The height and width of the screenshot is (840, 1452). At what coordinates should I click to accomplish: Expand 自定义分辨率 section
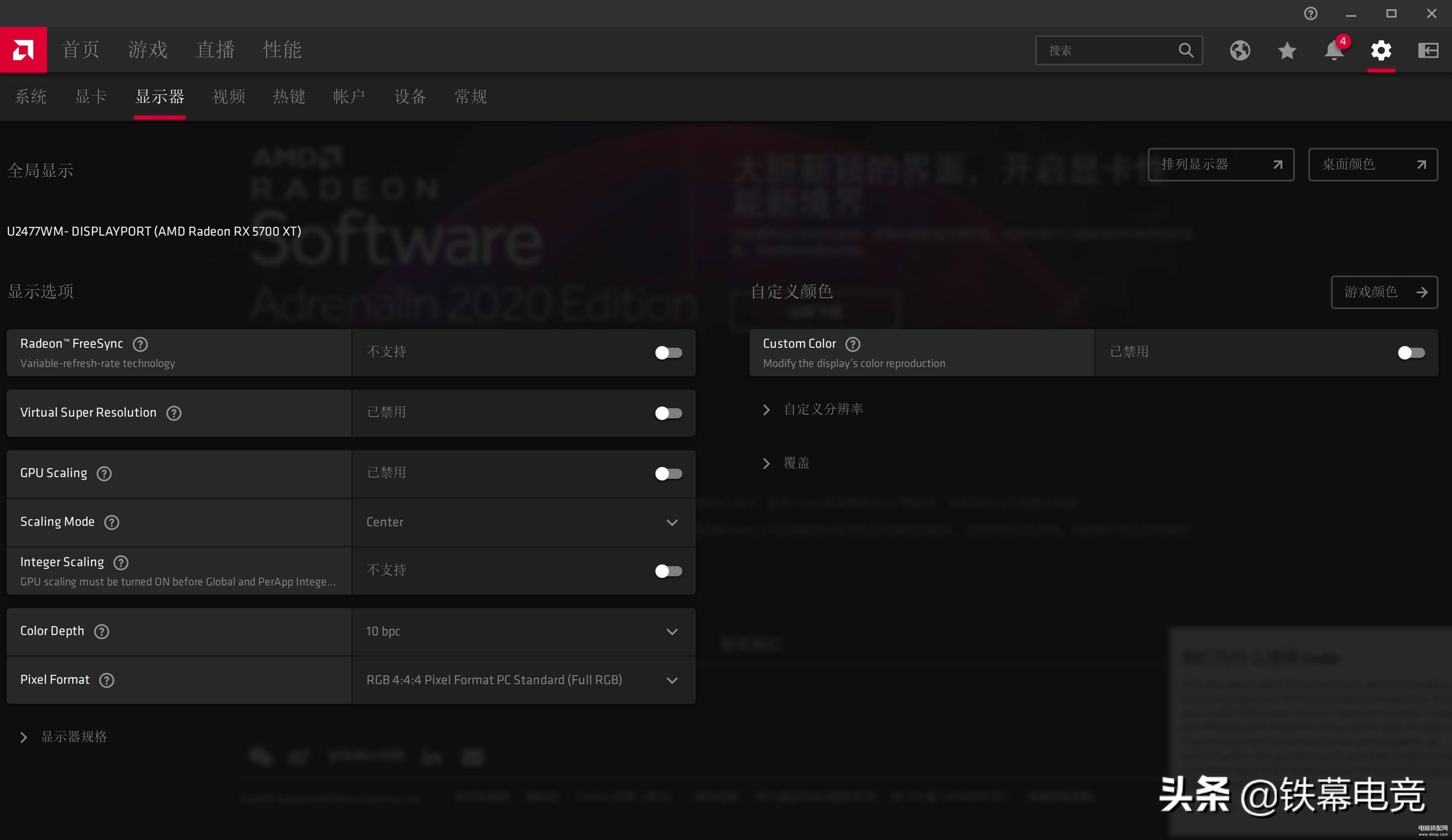tap(813, 409)
